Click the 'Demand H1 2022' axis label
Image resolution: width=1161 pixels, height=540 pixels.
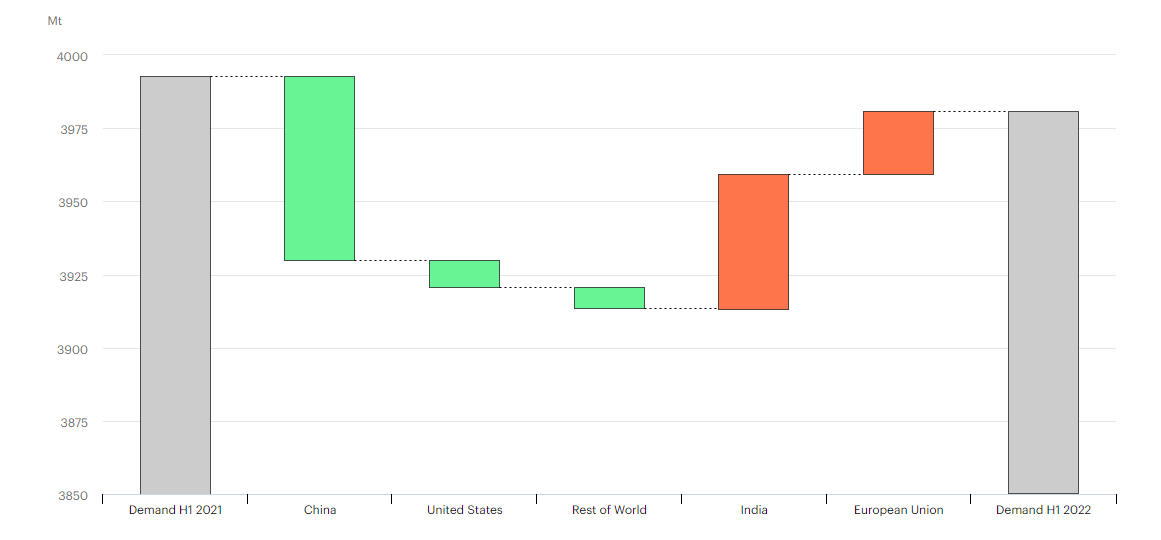click(x=1043, y=510)
